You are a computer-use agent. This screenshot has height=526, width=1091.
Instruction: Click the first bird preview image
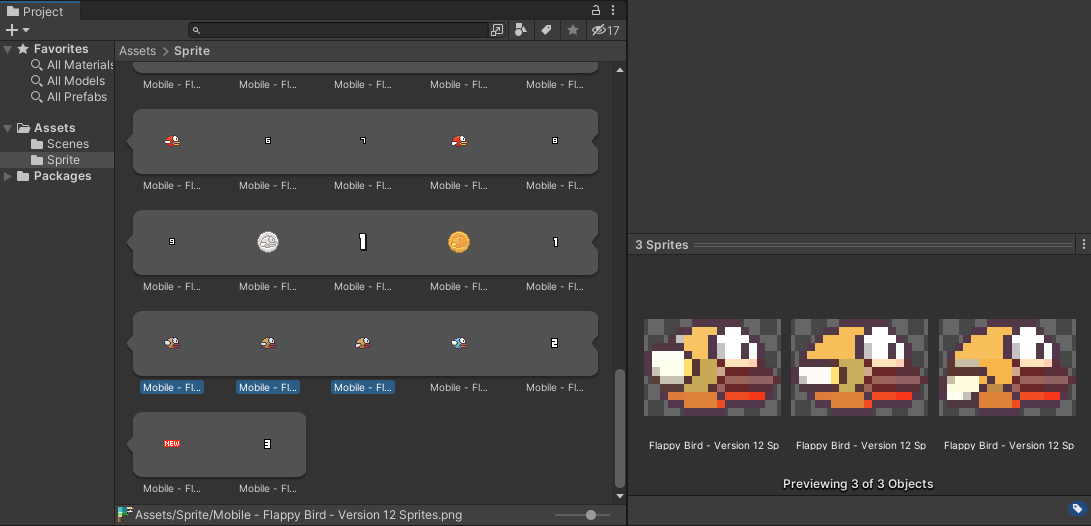tap(712, 367)
